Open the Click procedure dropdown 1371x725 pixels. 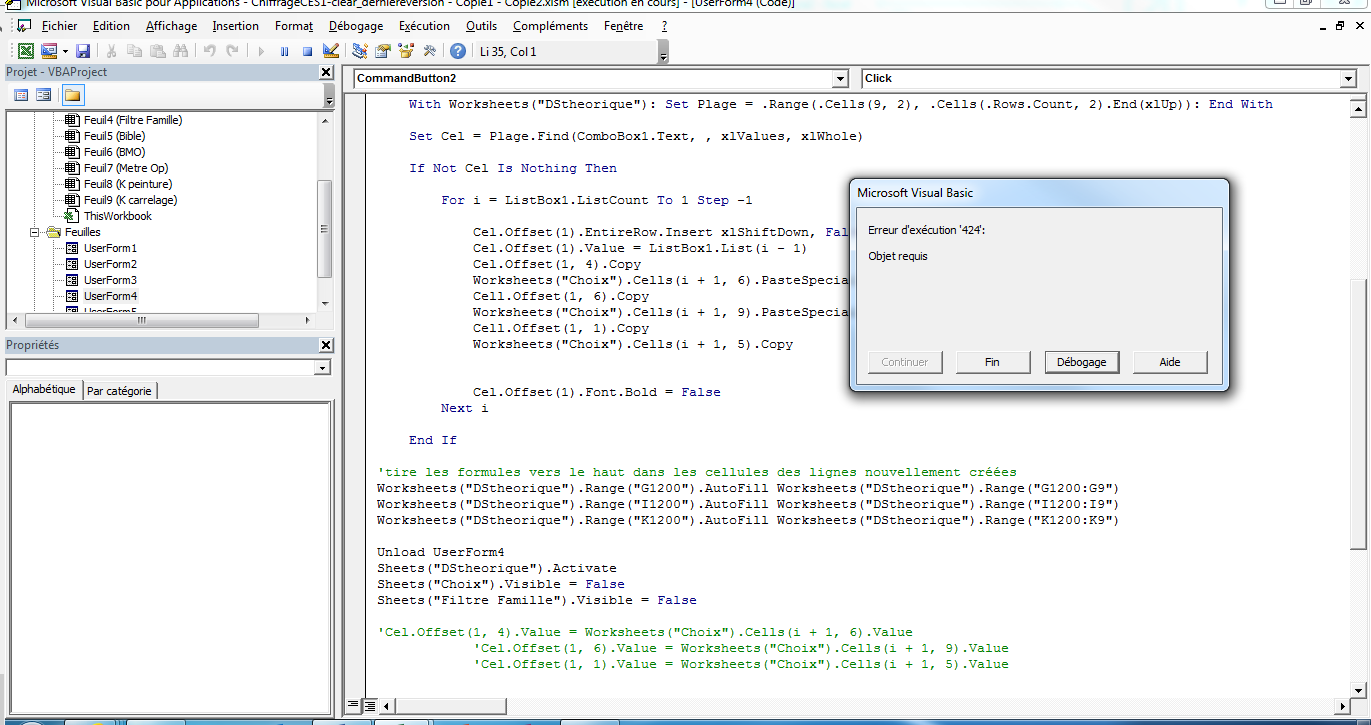[x=1348, y=78]
